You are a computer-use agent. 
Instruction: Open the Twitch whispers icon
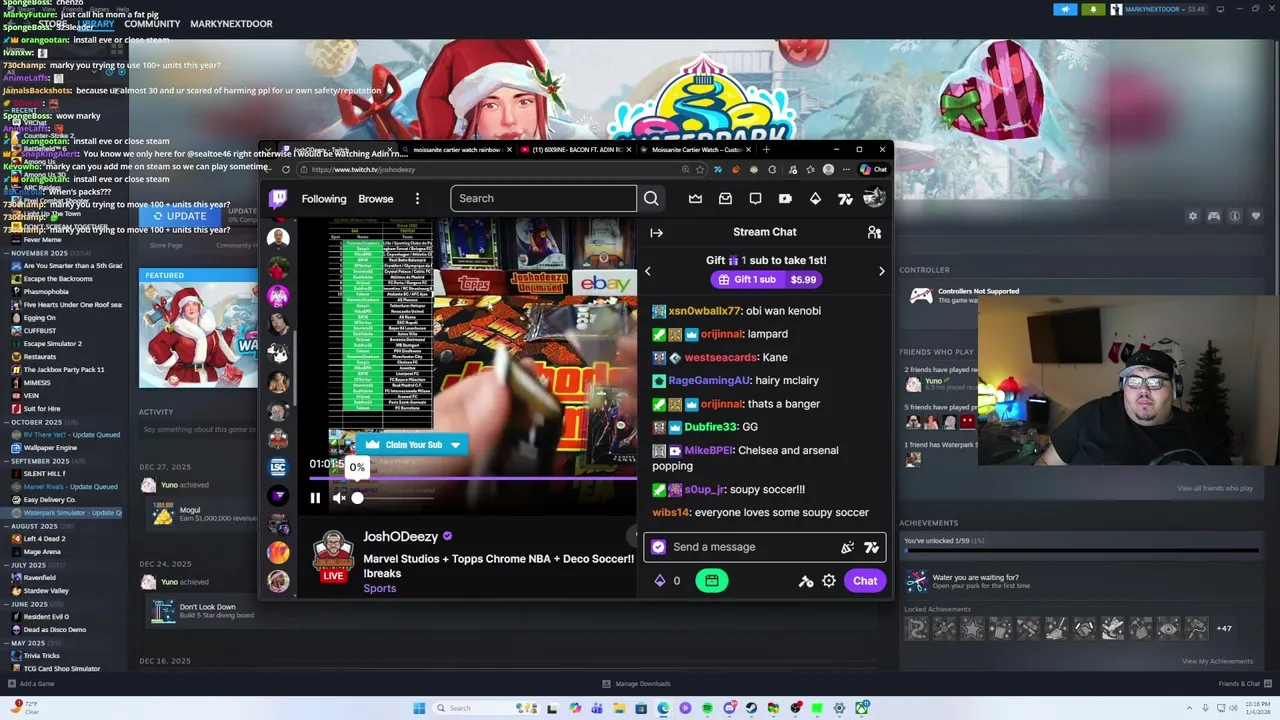click(755, 198)
